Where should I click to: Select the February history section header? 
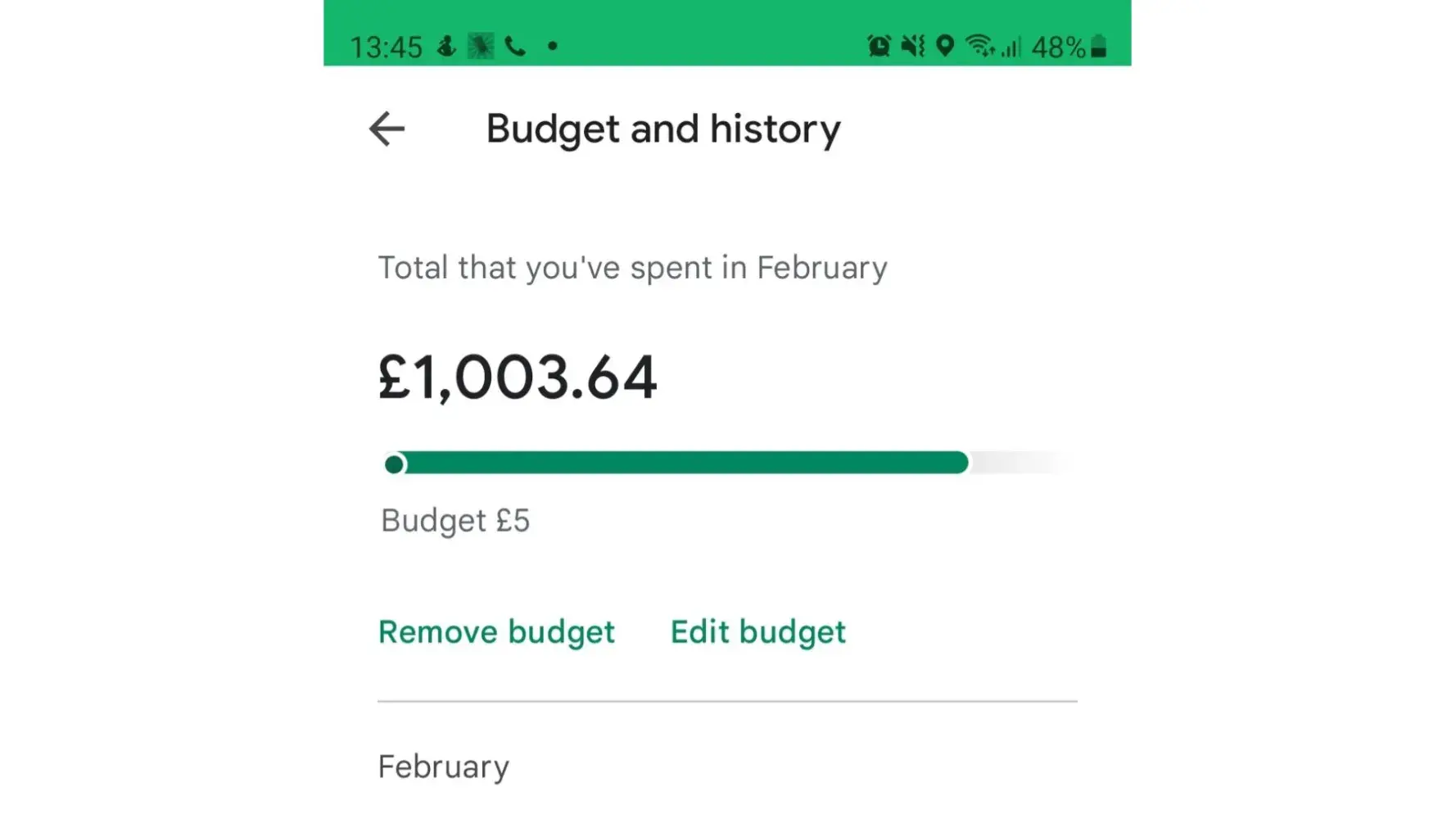[x=443, y=767]
